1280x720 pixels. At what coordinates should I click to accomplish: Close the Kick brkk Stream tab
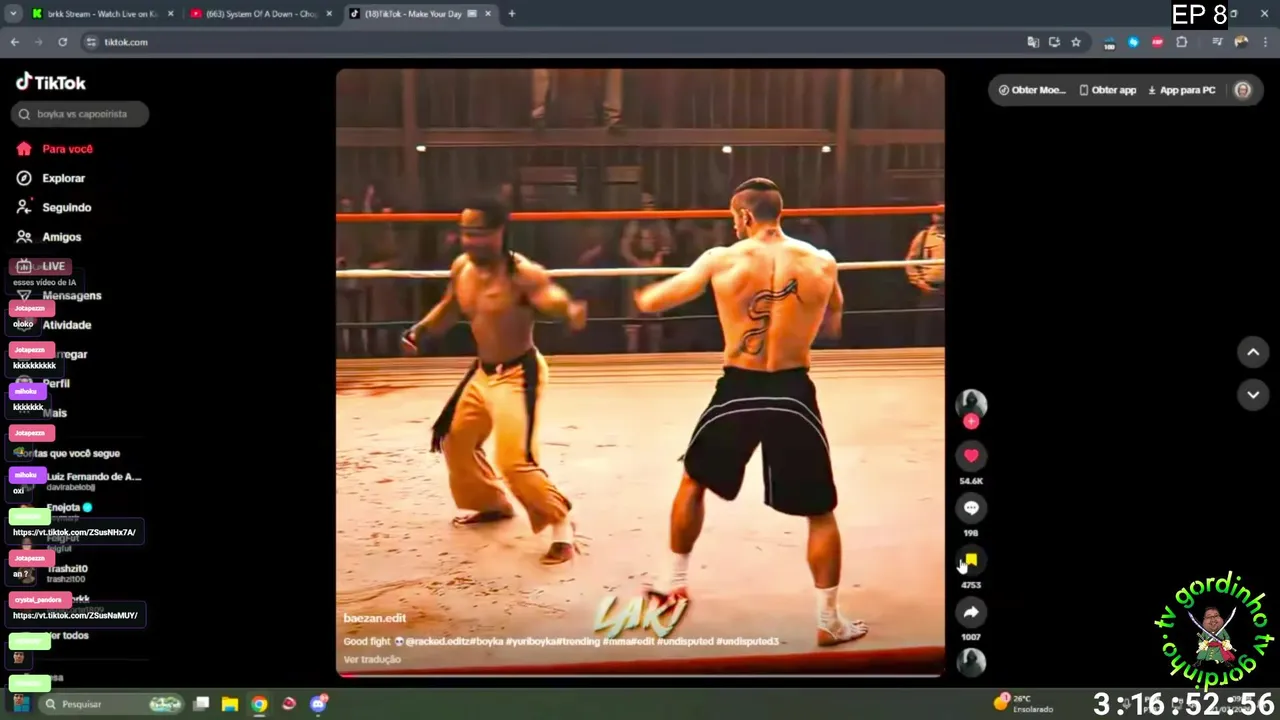170,14
